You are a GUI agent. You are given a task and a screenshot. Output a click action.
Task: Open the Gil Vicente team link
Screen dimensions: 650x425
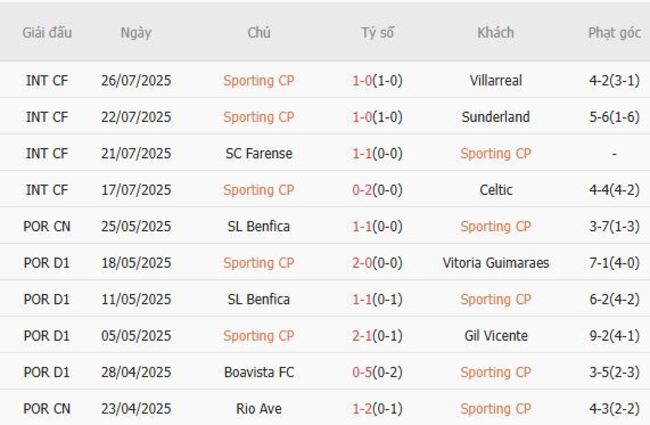click(x=495, y=336)
